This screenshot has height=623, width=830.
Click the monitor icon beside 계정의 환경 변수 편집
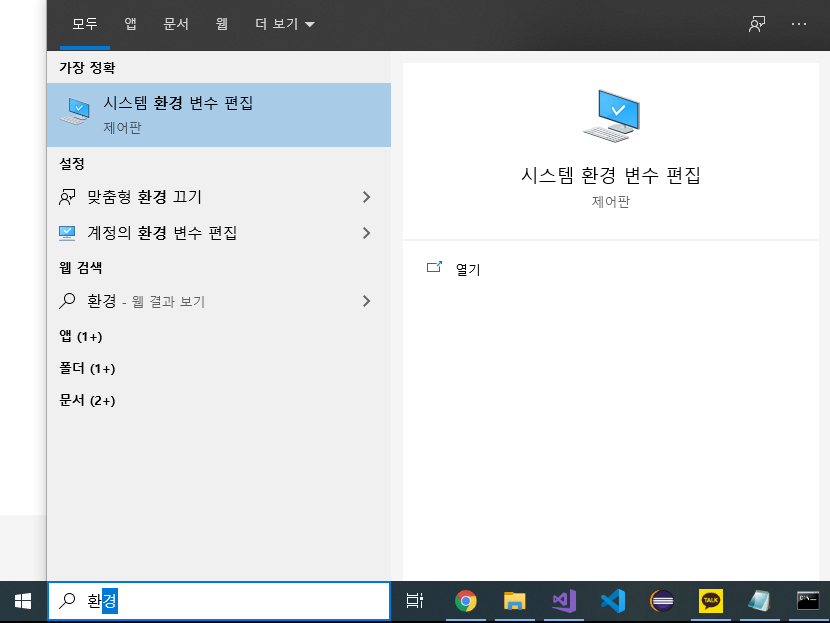tap(67, 233)
